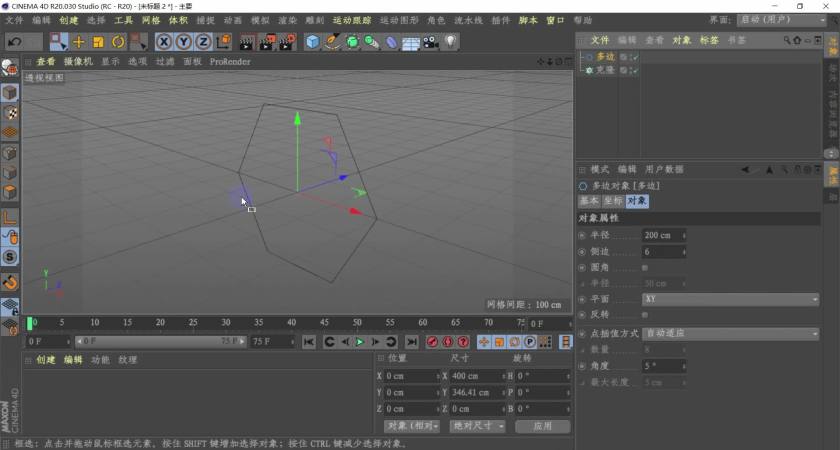Click the 半径 200 cm input field
Image resolution: width=840 pixels, height=450 pixels.
pyautogui.click(x=661, y=236)
